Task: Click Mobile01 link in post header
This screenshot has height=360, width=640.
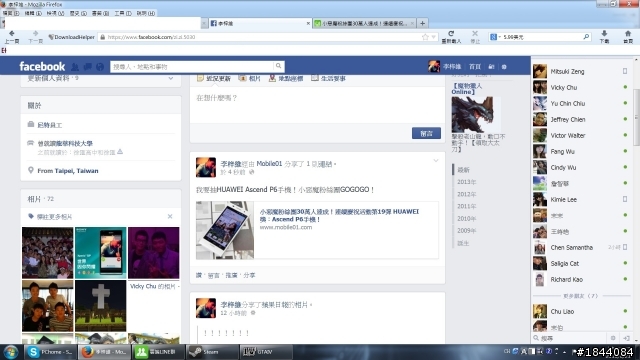Action: coord(269,164)
